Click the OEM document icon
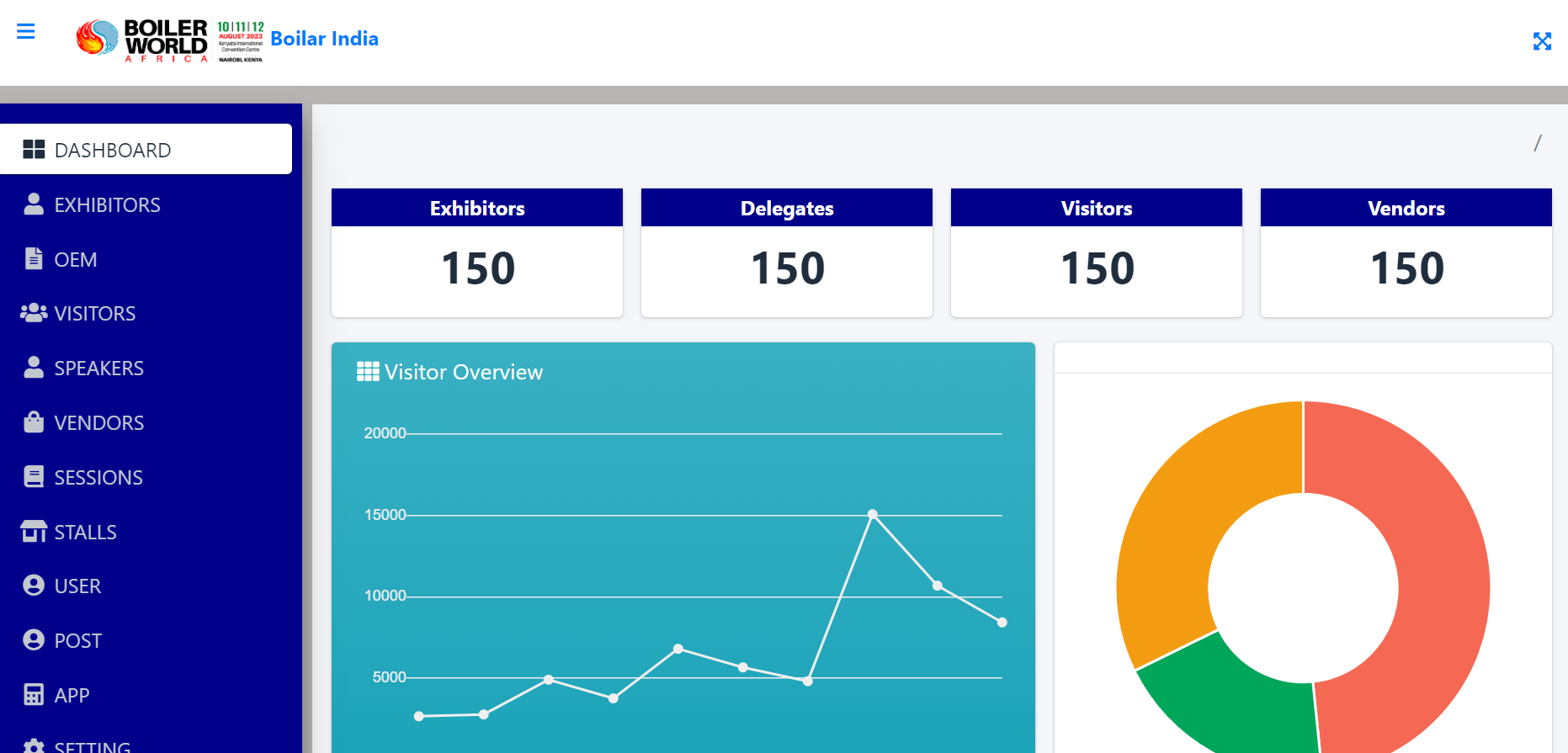1568x753 pixels. 34,259
